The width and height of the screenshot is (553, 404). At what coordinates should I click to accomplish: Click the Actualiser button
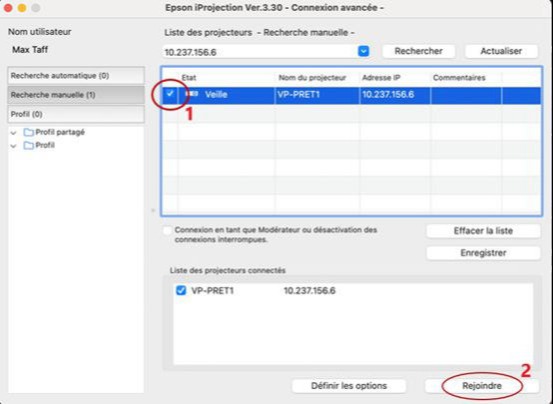pos(501,51)
